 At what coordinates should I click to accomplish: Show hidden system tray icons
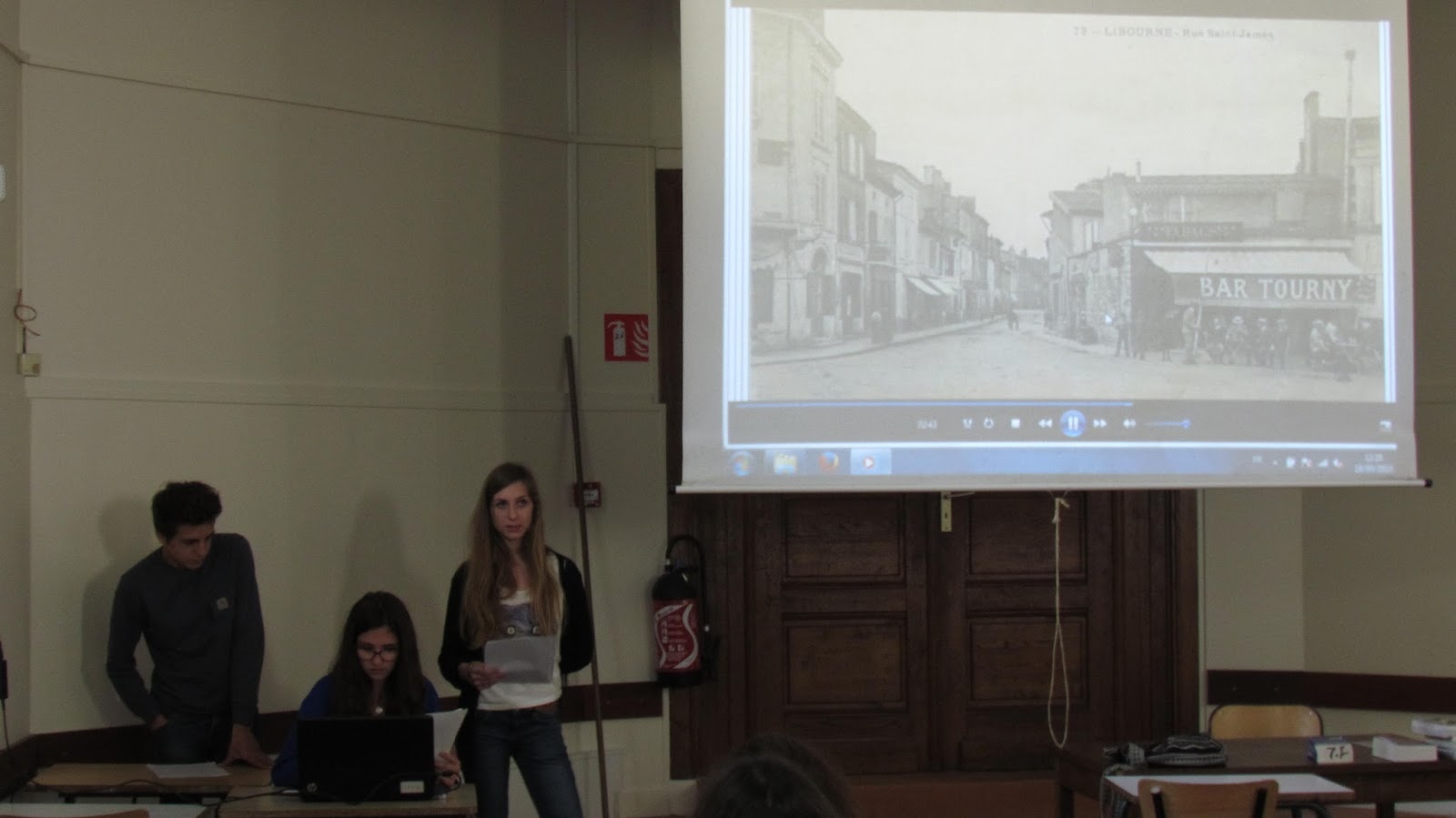1276,463
